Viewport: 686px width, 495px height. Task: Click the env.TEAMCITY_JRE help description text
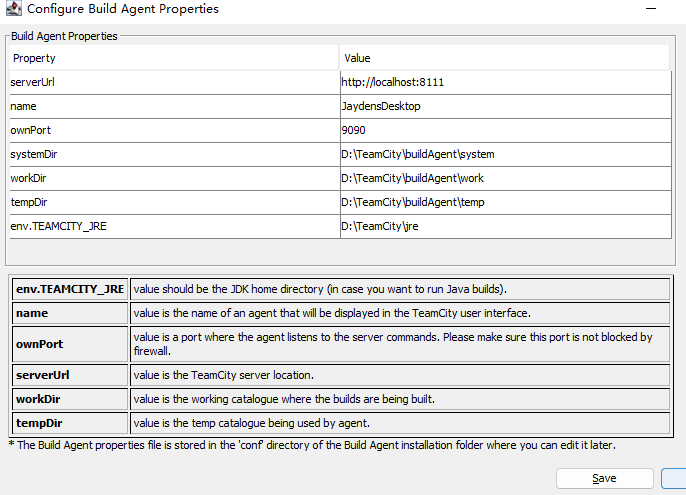[320, 289]
